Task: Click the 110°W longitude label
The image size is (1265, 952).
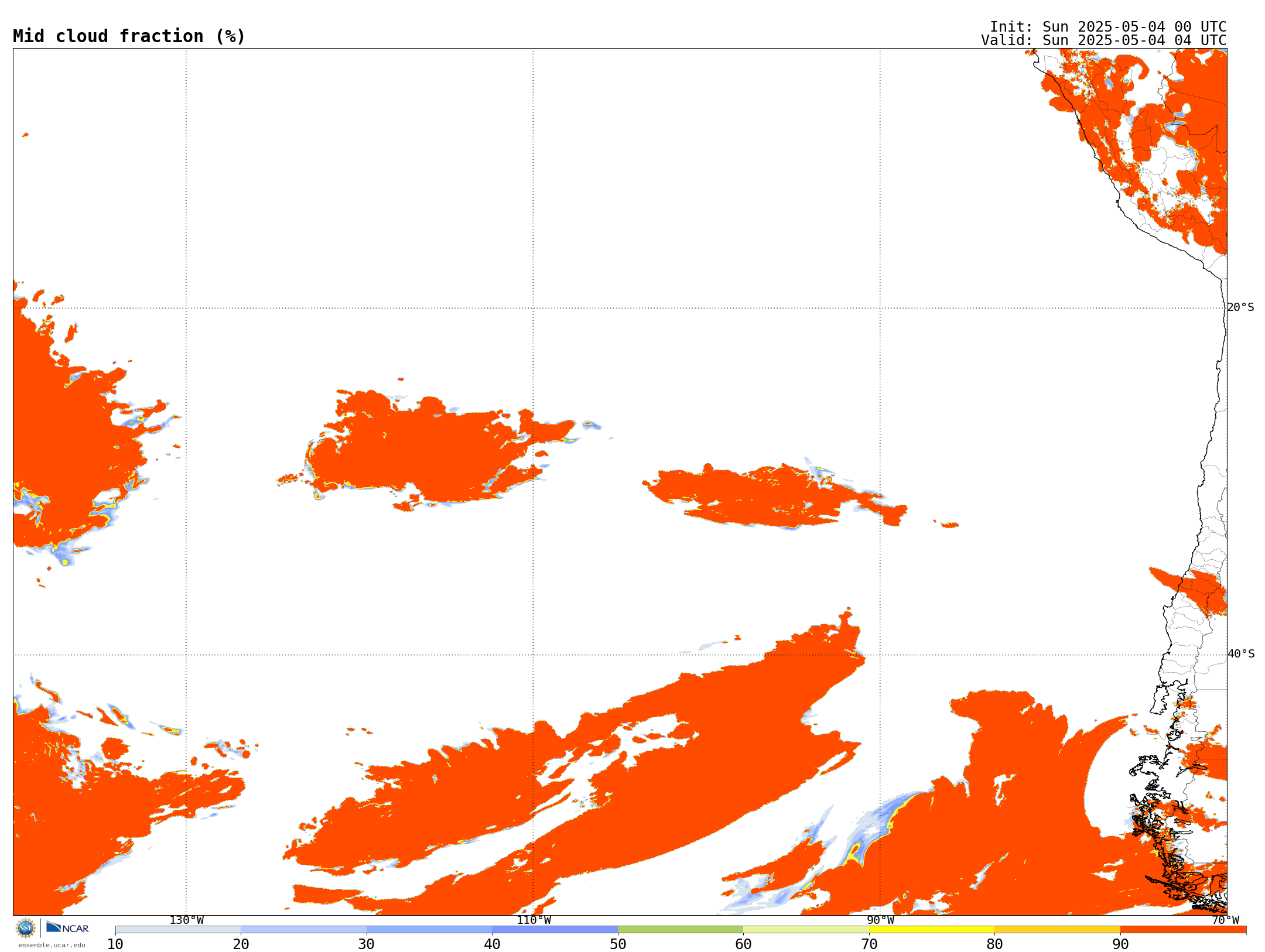Action: (x=534, y=920)
